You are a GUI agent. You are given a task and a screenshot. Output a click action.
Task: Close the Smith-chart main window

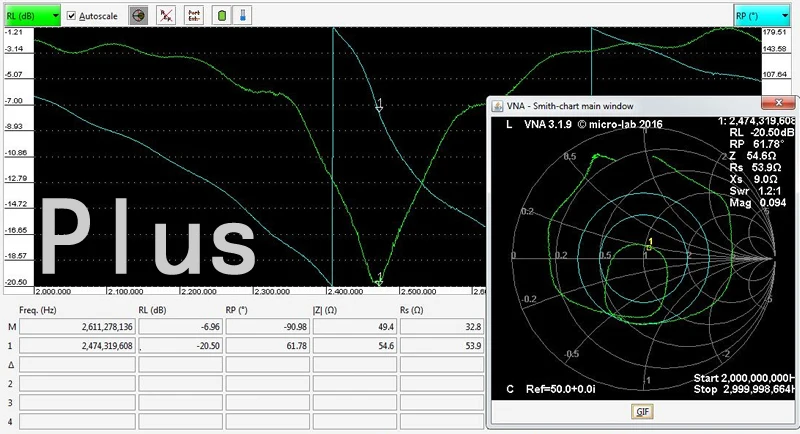pyautogui.click(x=778, y=103)
